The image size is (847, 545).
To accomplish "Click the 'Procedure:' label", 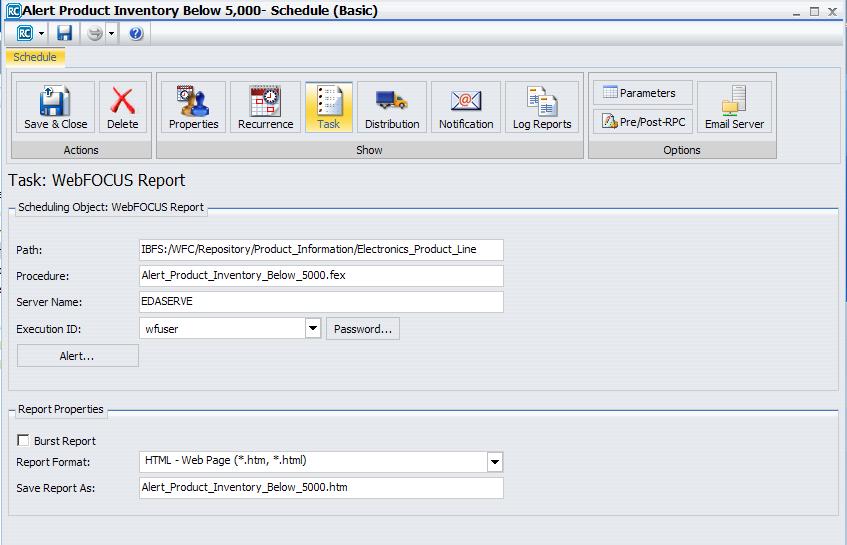I will pos(43,276).
